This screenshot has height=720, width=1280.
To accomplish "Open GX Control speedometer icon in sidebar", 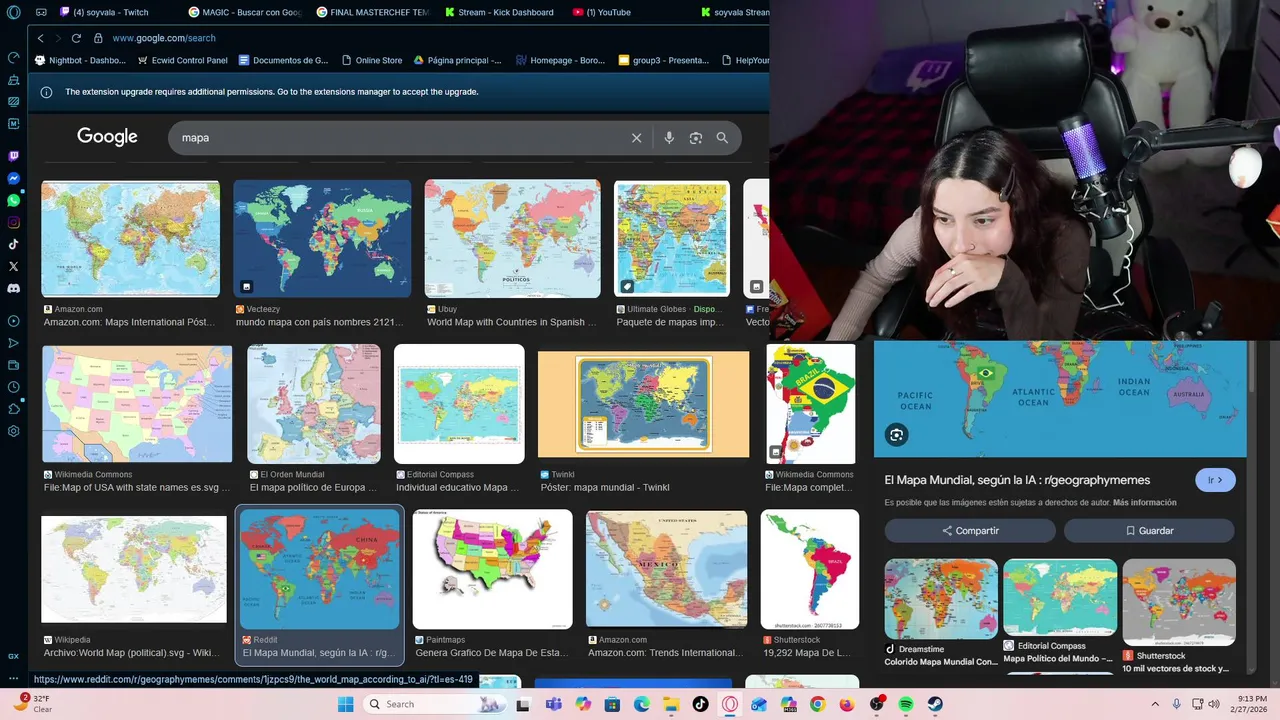I will click(x=14, y=57).
